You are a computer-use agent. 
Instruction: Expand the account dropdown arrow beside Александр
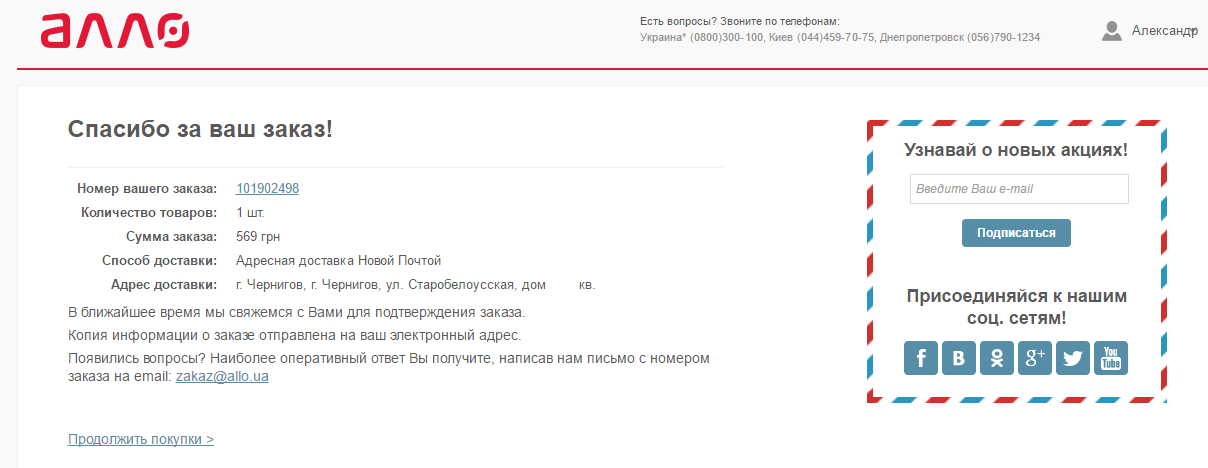[x=1193, y=32]
